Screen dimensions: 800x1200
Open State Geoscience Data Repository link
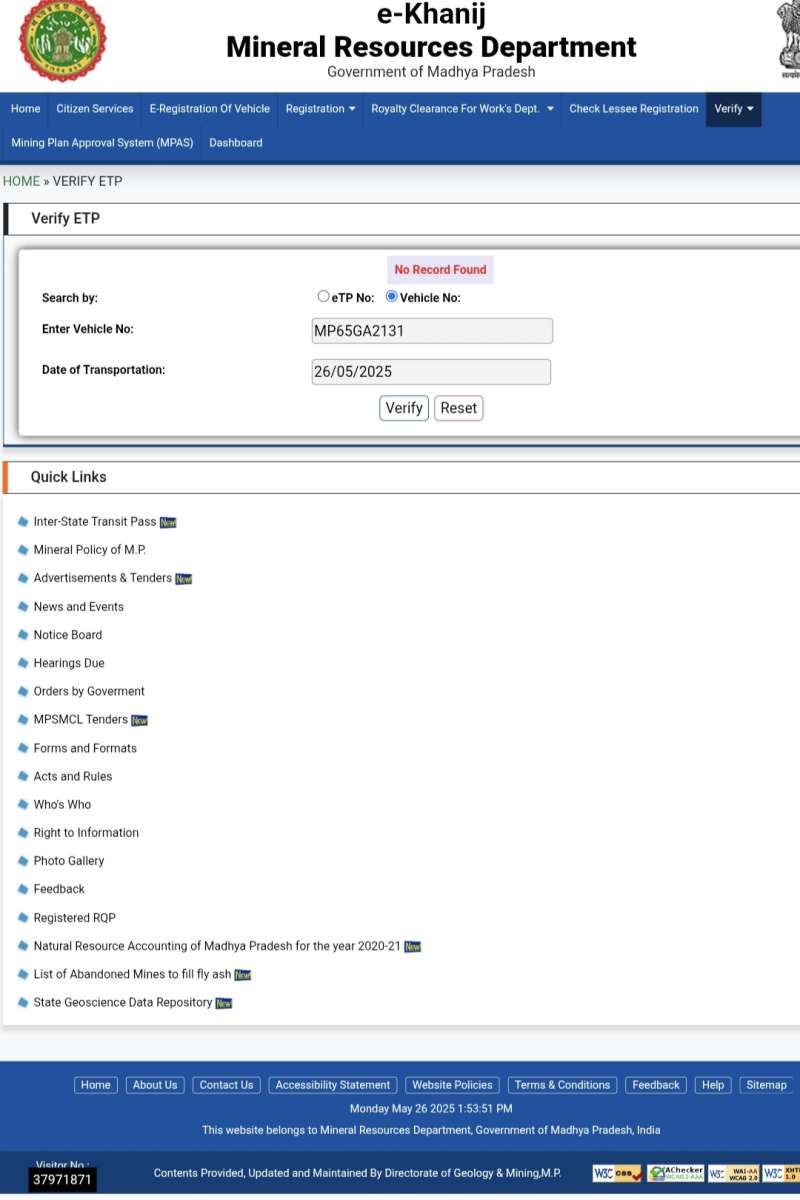click(x=123, y=1002)
